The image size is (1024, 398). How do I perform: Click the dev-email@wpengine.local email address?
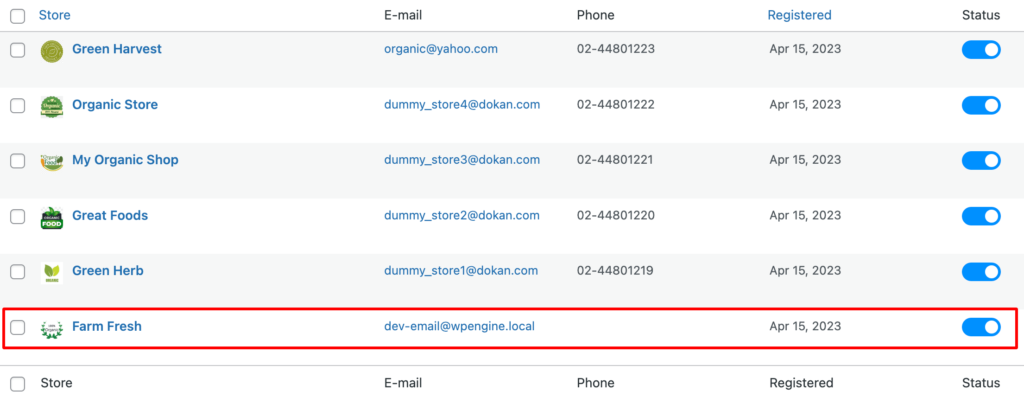coord(459,326)
